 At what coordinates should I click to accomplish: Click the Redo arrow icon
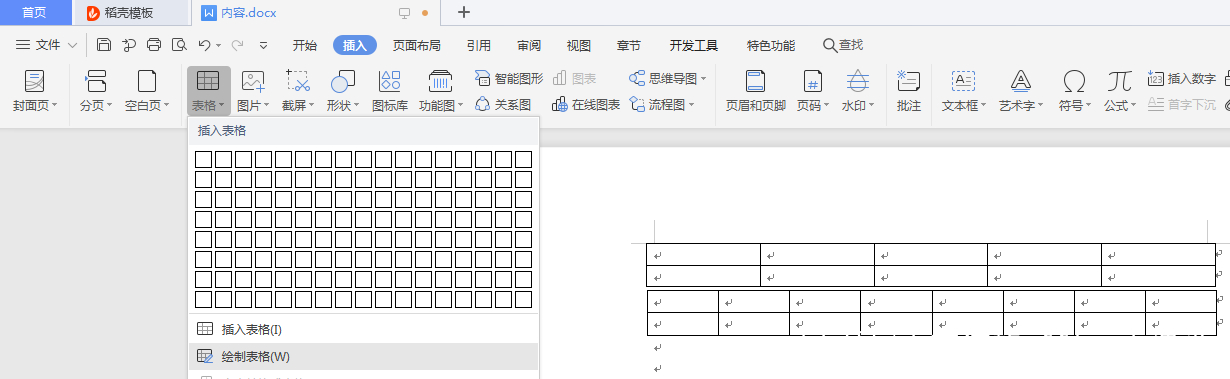[x=237, y=45]
